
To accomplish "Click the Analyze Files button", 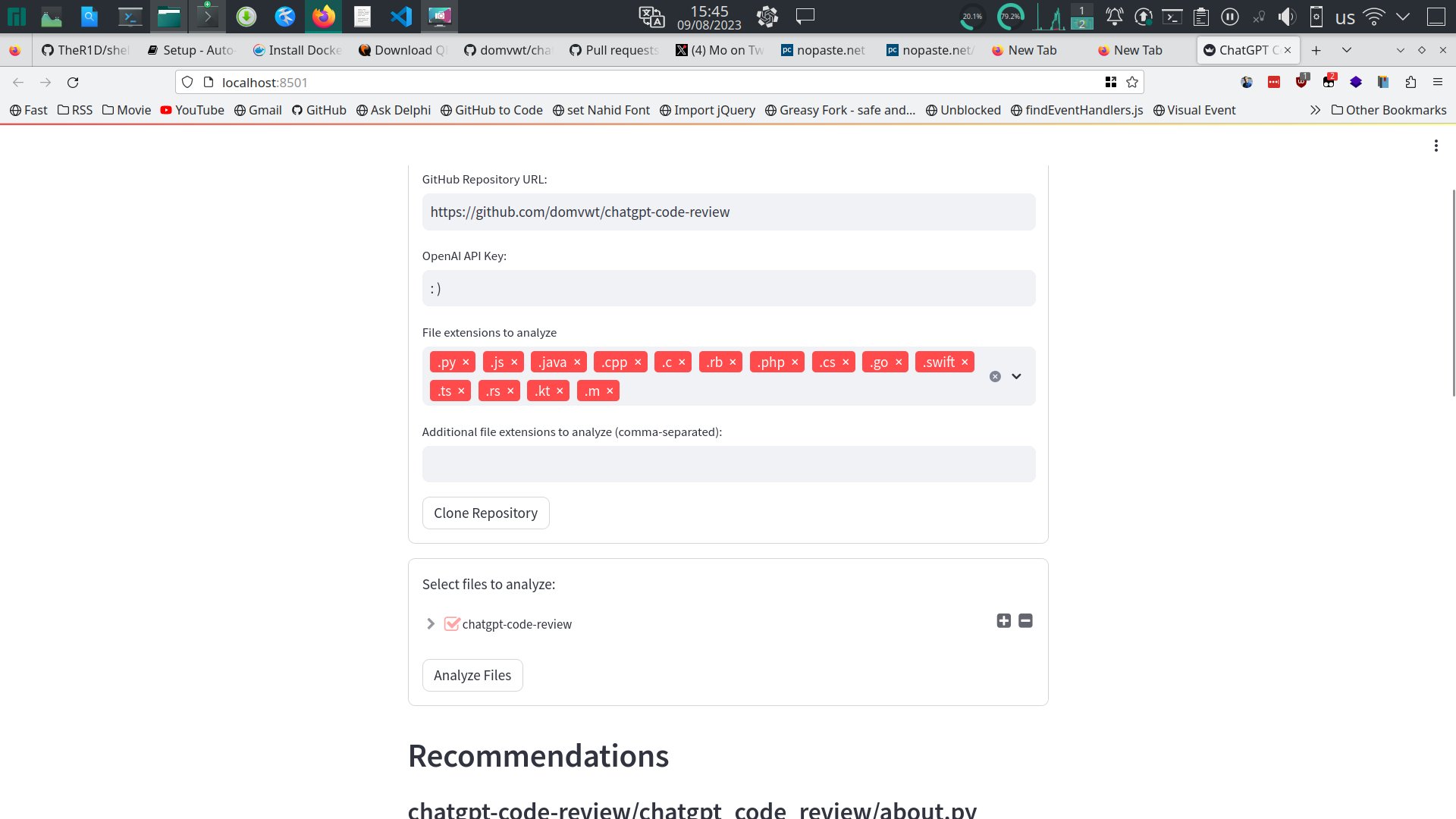I will (x=472, y=676).
